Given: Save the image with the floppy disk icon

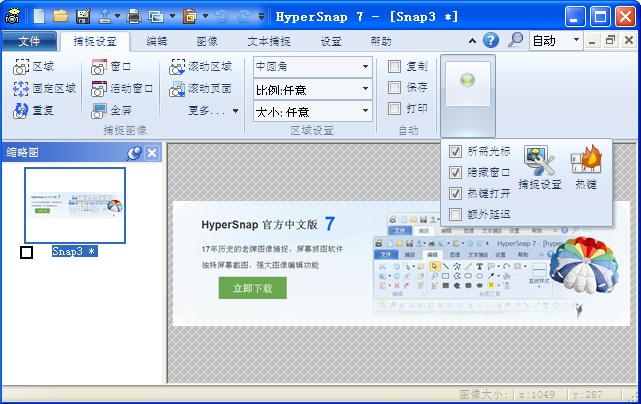Looking at the screenshot, I should (83, 16).
